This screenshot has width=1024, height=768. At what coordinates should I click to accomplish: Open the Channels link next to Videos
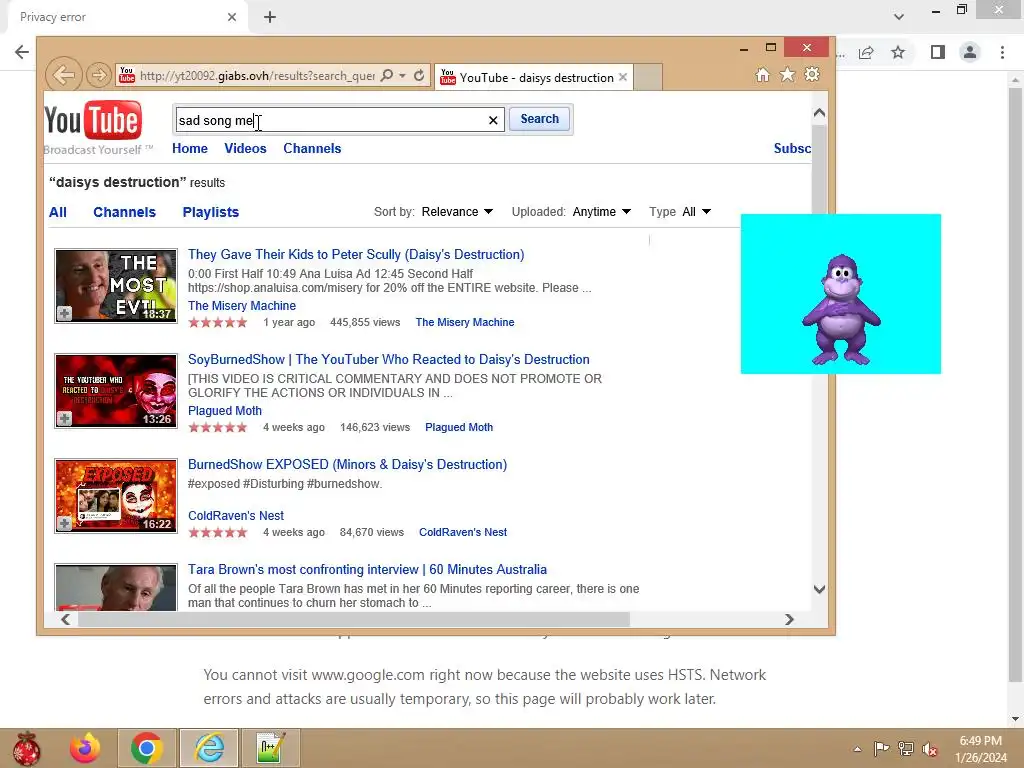pyautogui.click(x=312, y=148)
